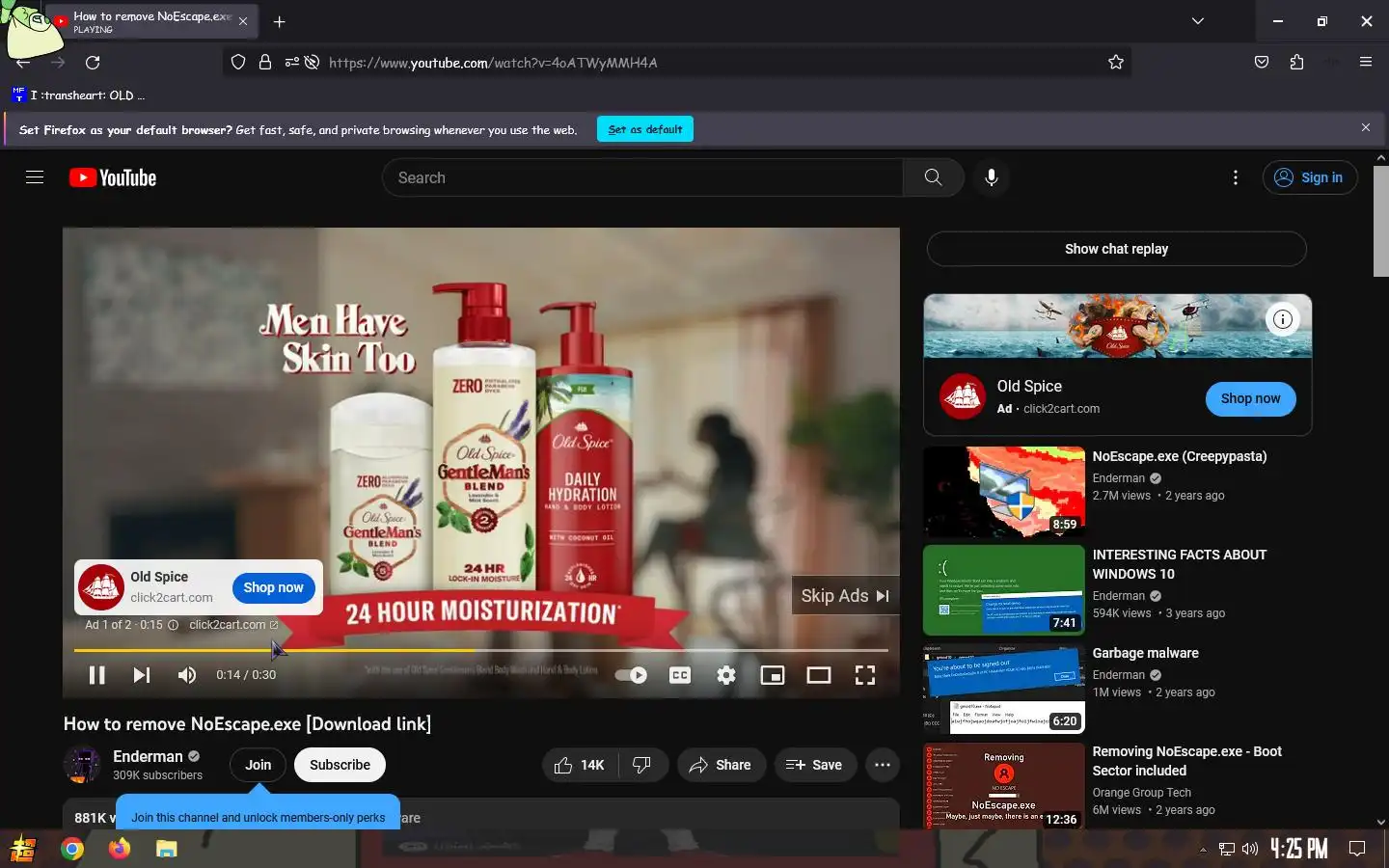Screen dimensions: 1389x868
Task: Open Save to Pocket icon
Action: tap(1261, 62)
